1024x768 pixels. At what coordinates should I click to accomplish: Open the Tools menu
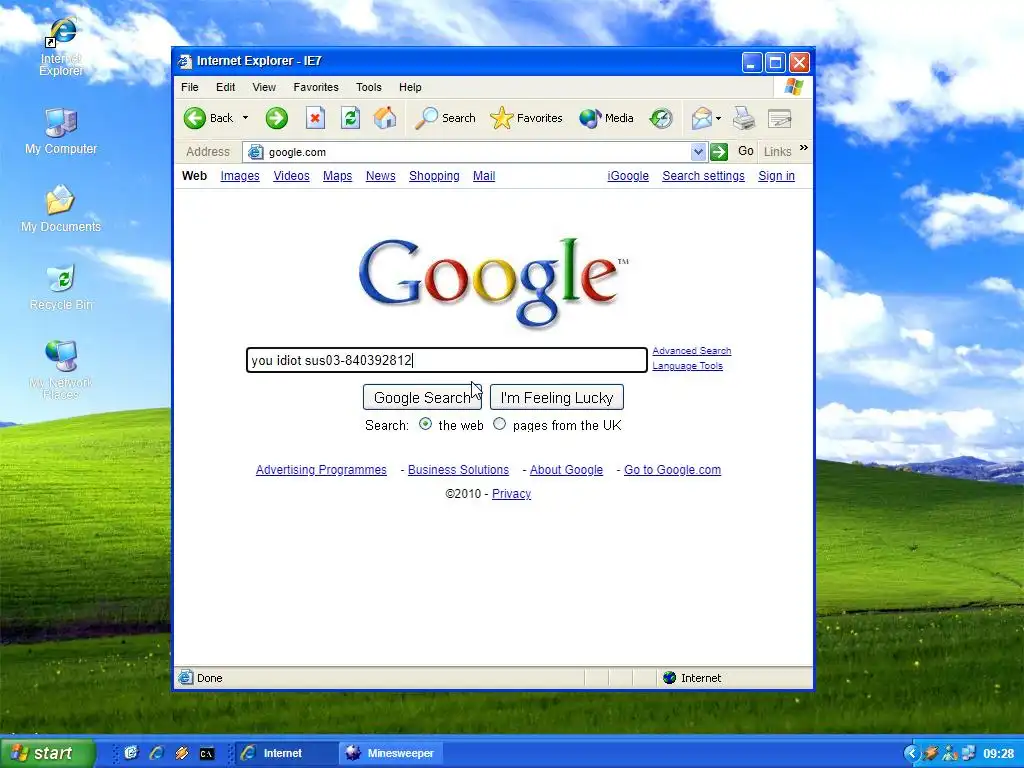pos(368,87)
